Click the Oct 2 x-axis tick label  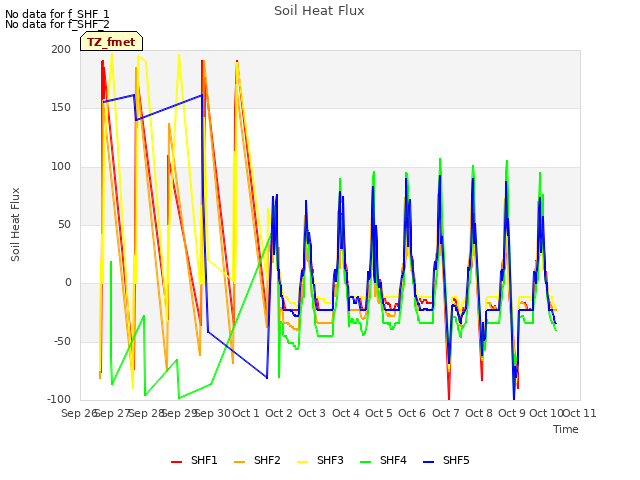(x=279, y=413)
